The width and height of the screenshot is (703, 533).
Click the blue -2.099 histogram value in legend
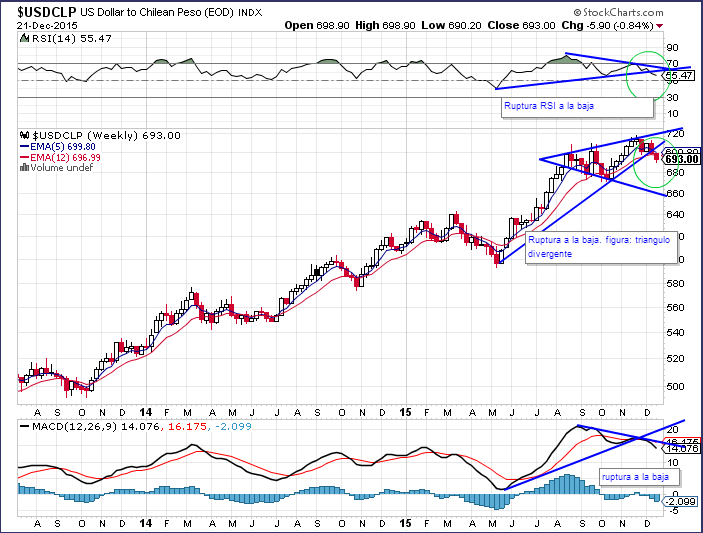[x=232, y=426]
